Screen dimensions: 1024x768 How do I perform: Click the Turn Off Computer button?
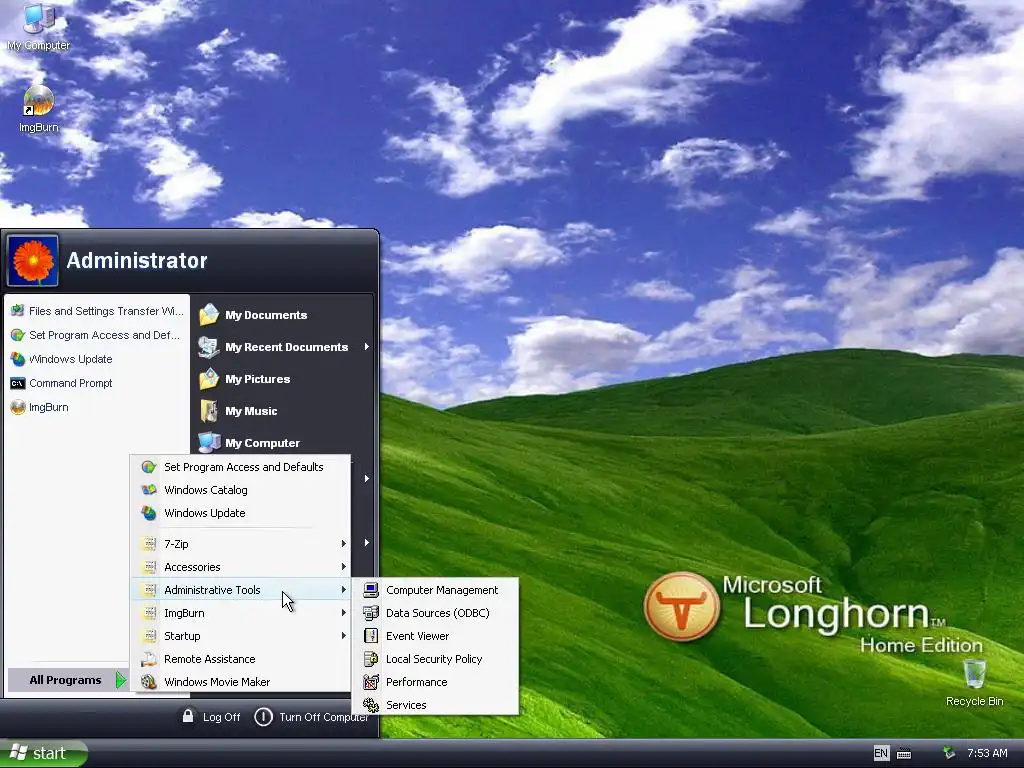click(x=312, y=717)
